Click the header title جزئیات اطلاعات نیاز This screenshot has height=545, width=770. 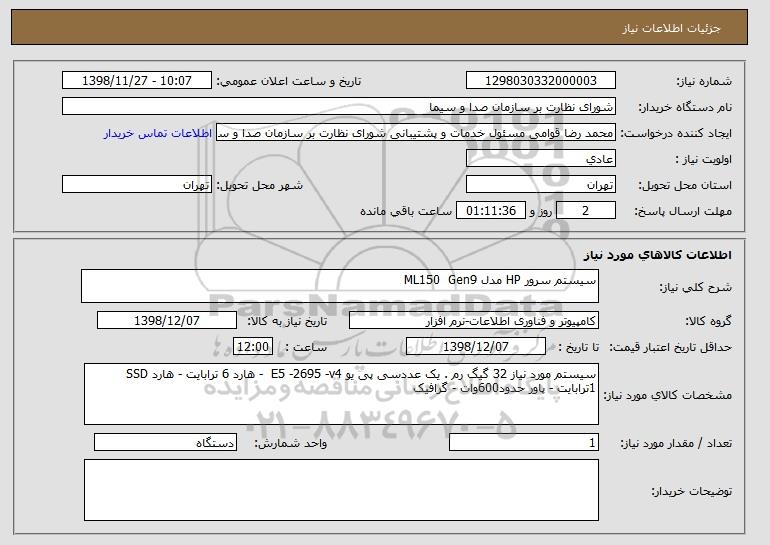(x=671, y=28)
